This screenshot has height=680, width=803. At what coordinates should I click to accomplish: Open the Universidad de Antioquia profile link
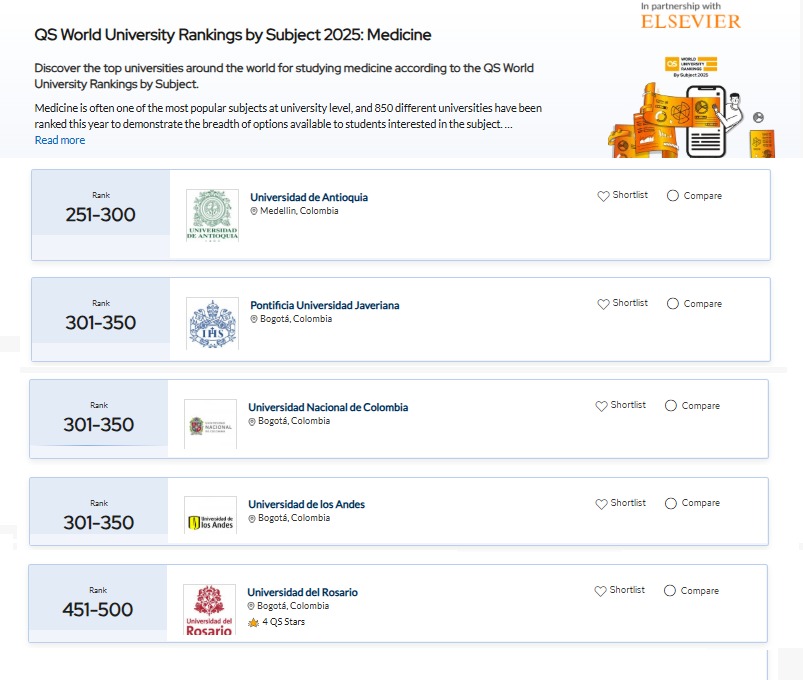tap(309, 197)
